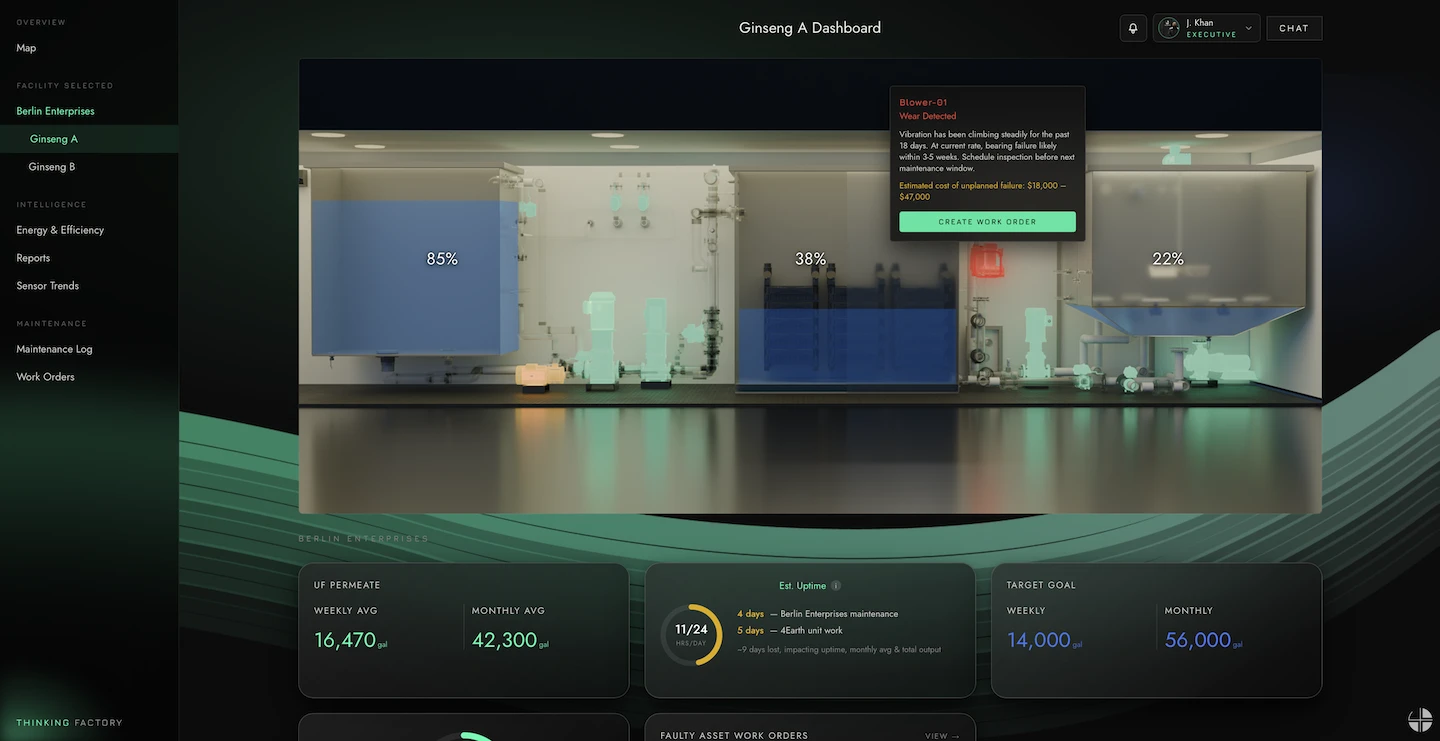Click the Thinking Factory logo text
This screenshot has width=1440, height=741.
(x=69, y=723)
